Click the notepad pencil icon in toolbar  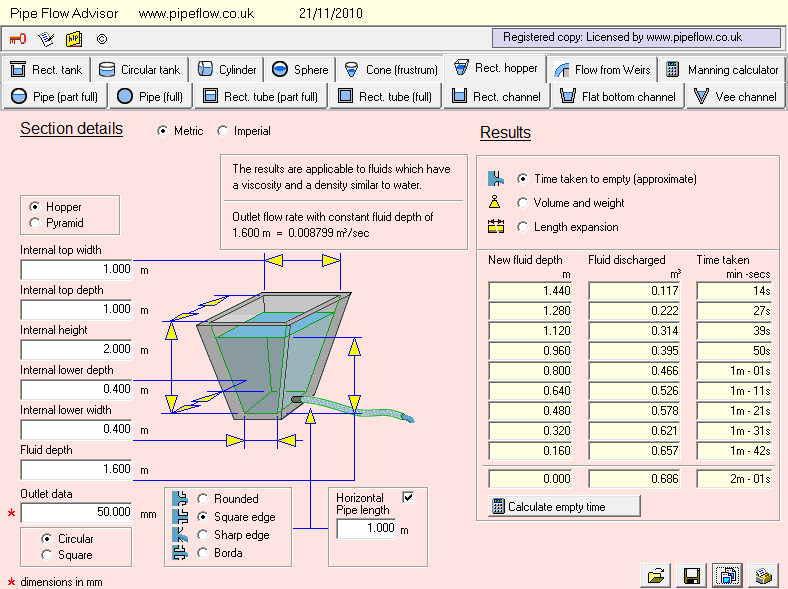tap(45, 39)
